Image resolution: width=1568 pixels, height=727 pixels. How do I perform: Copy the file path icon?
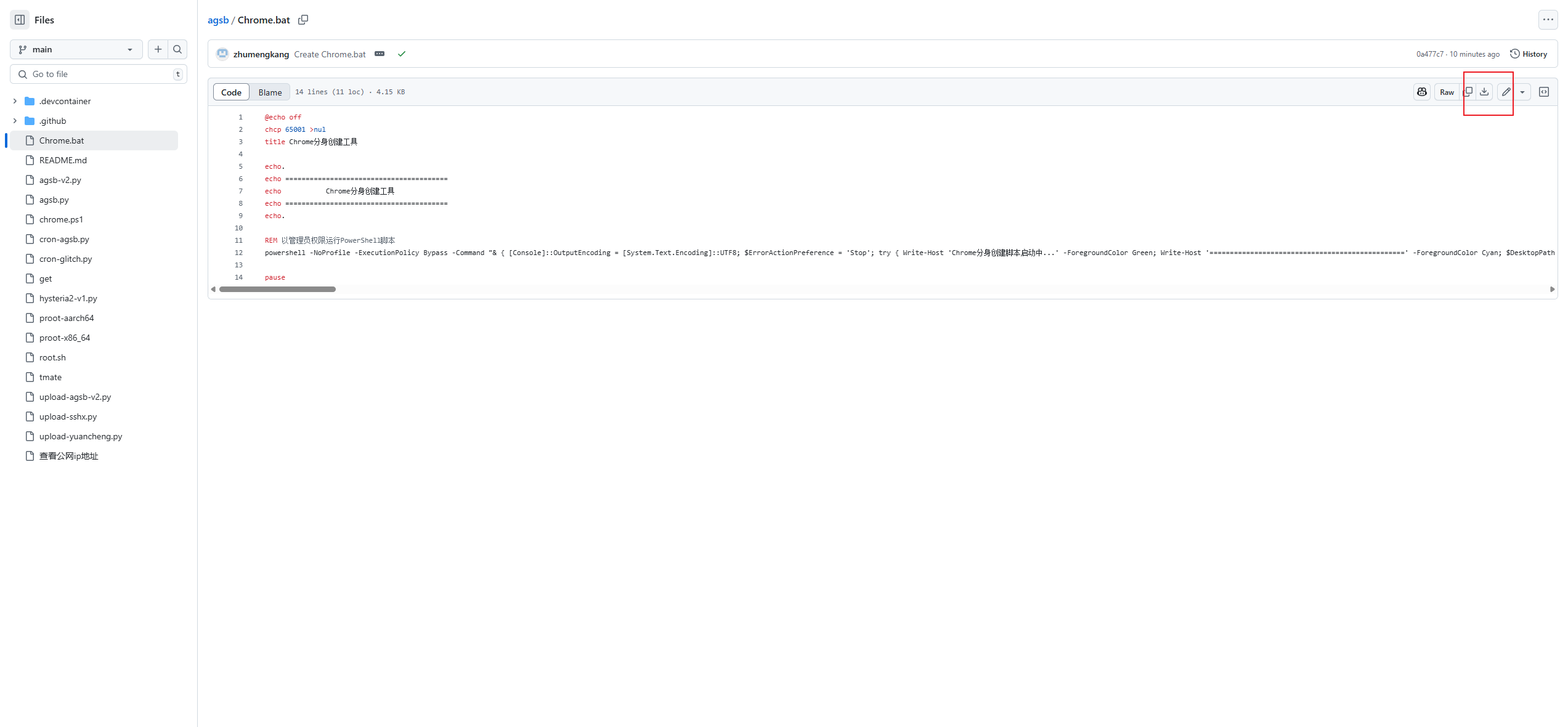(x=303, y=20)
